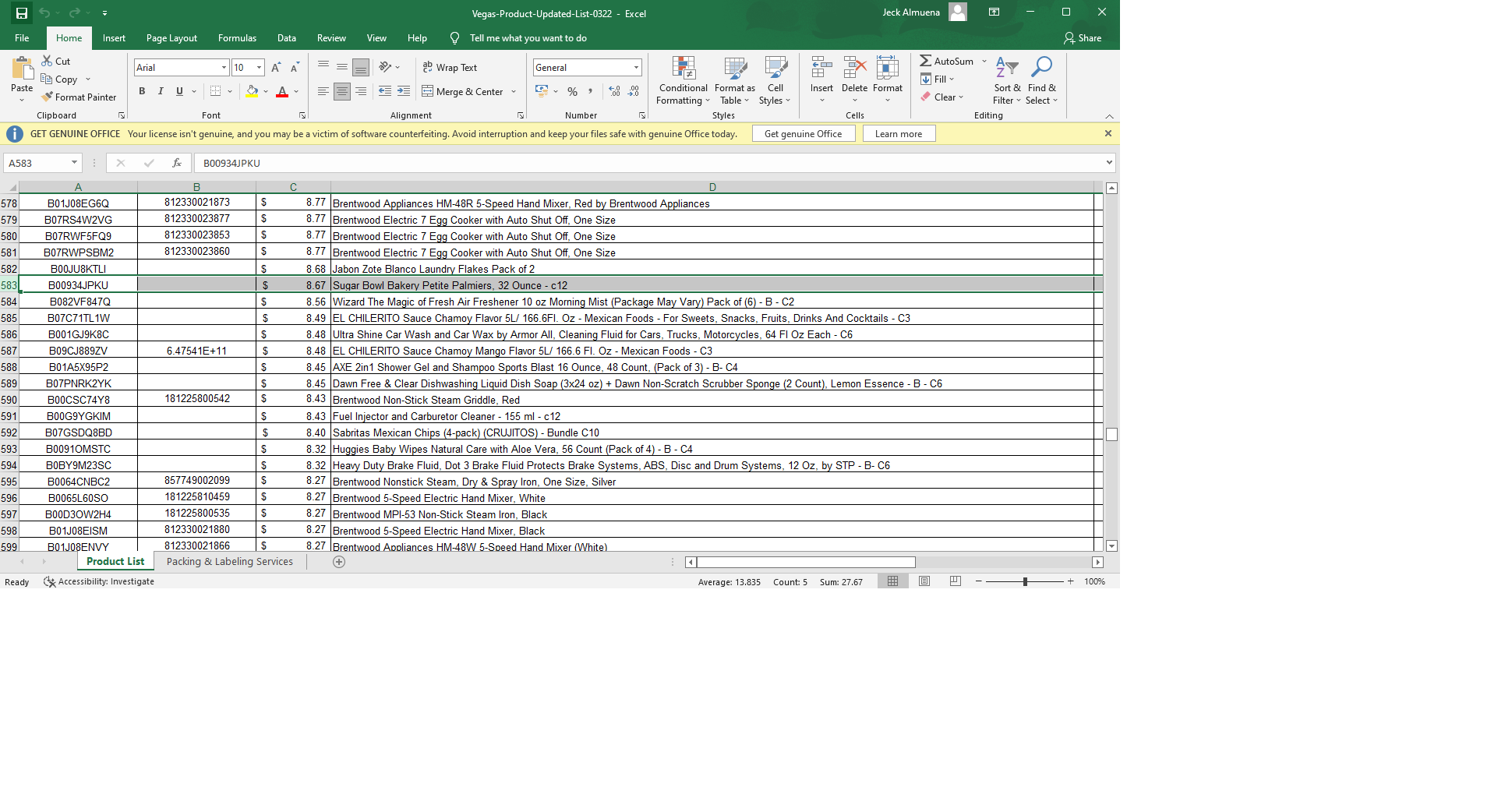Open Cell Styles gallery
The height and width of the screenshot is (812, 1498).
(775, 80)
